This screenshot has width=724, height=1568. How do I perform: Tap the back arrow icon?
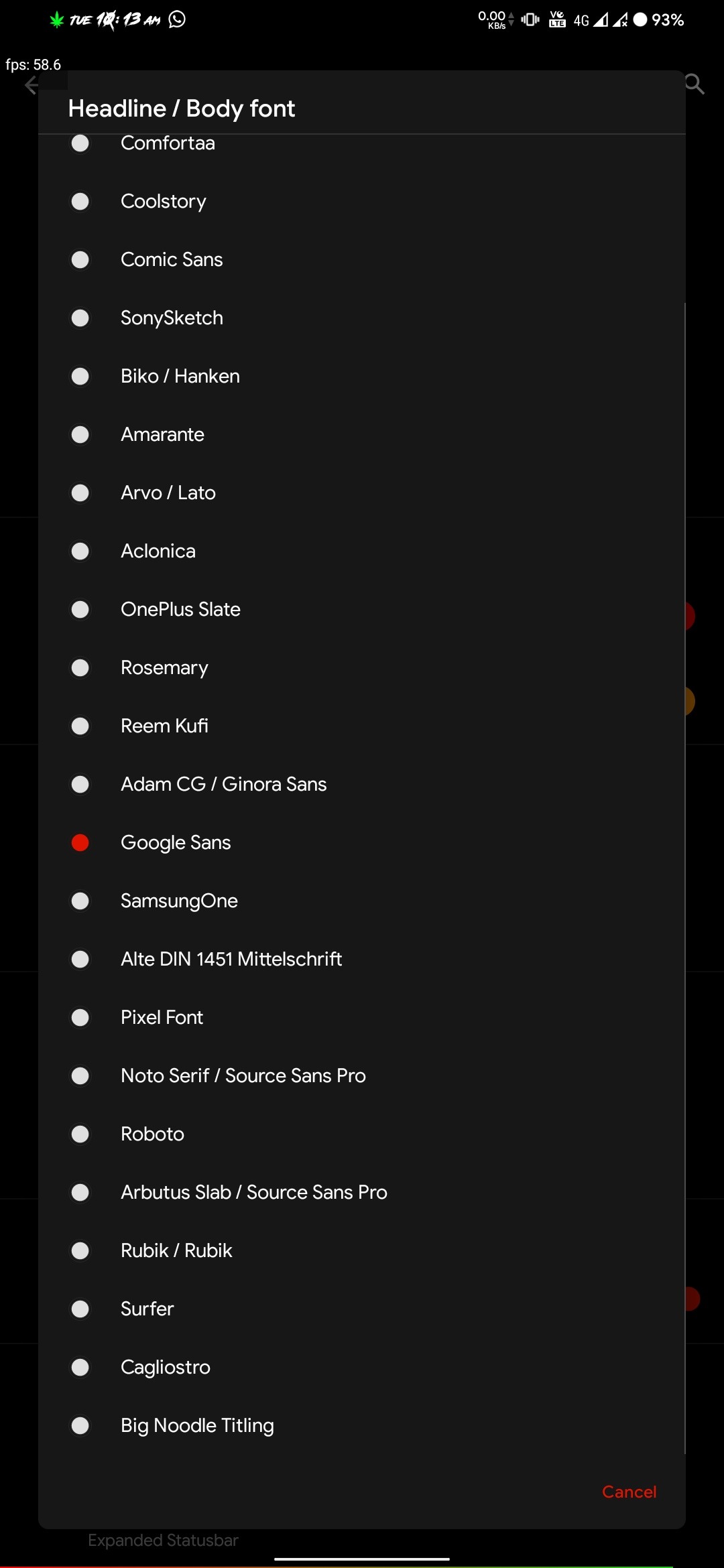[x=31, y=85]
